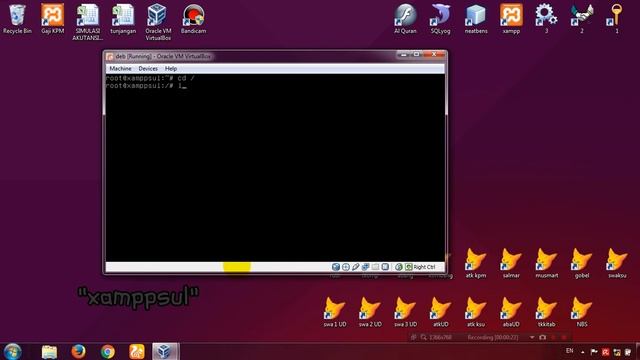Image resolution: width=640 pixels, height=360 pixels.
Task: Open the Action Center flag icon
Action: coord(594,352)
